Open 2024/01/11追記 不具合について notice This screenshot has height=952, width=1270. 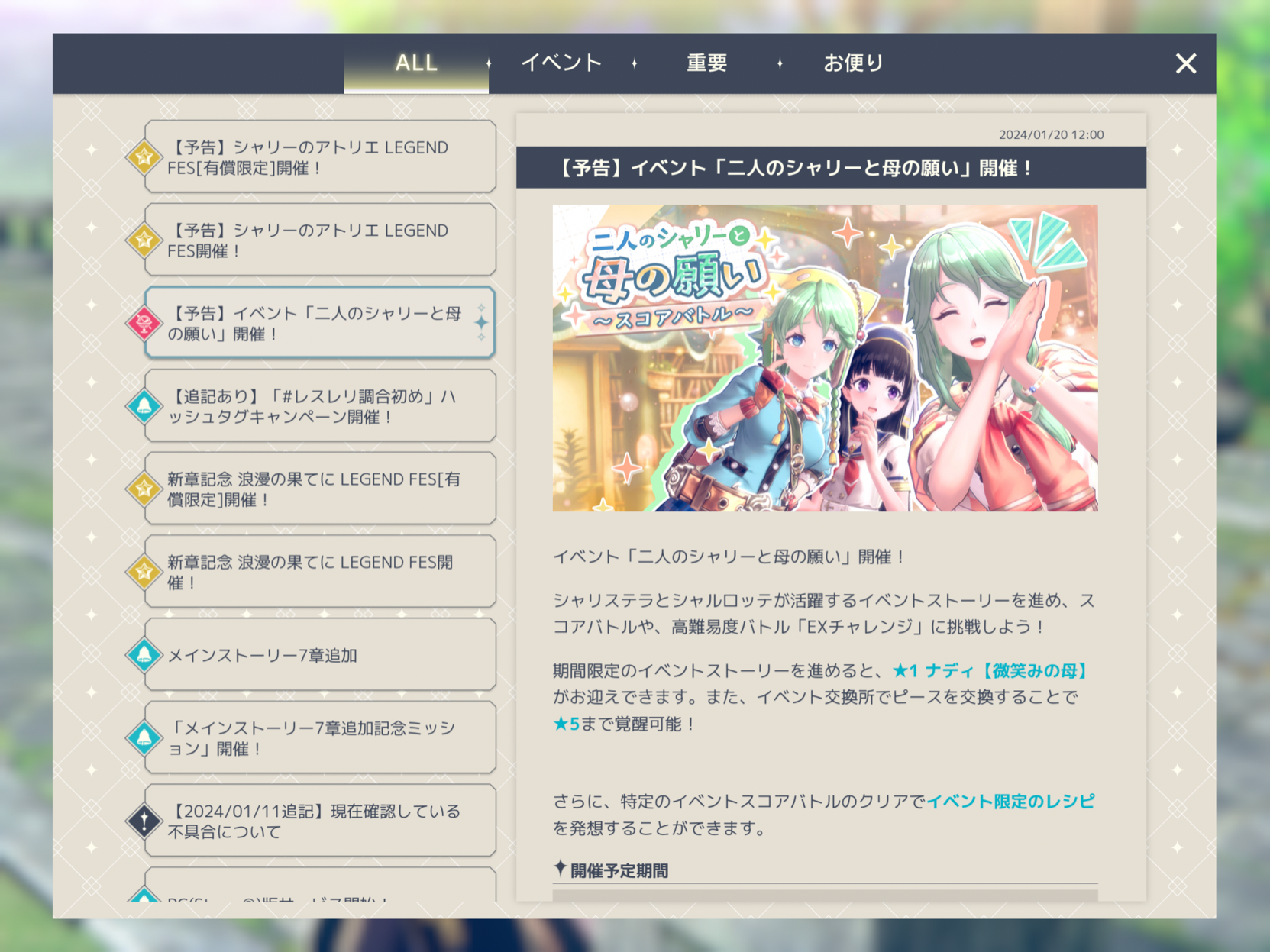320,821
